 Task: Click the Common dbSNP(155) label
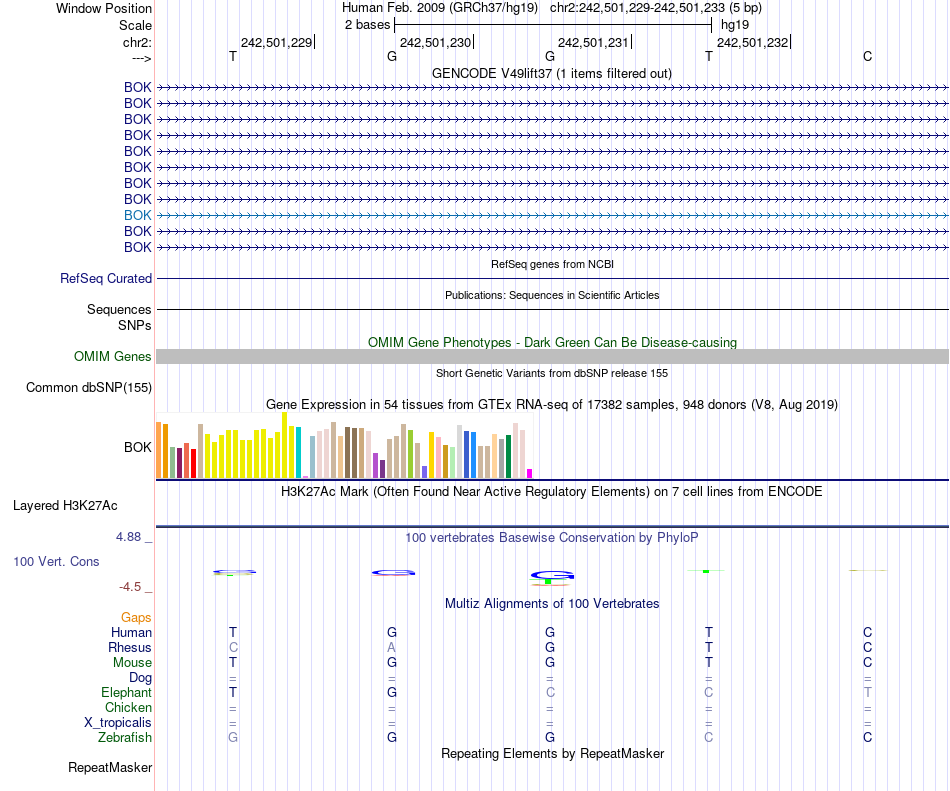pos(88,388)
